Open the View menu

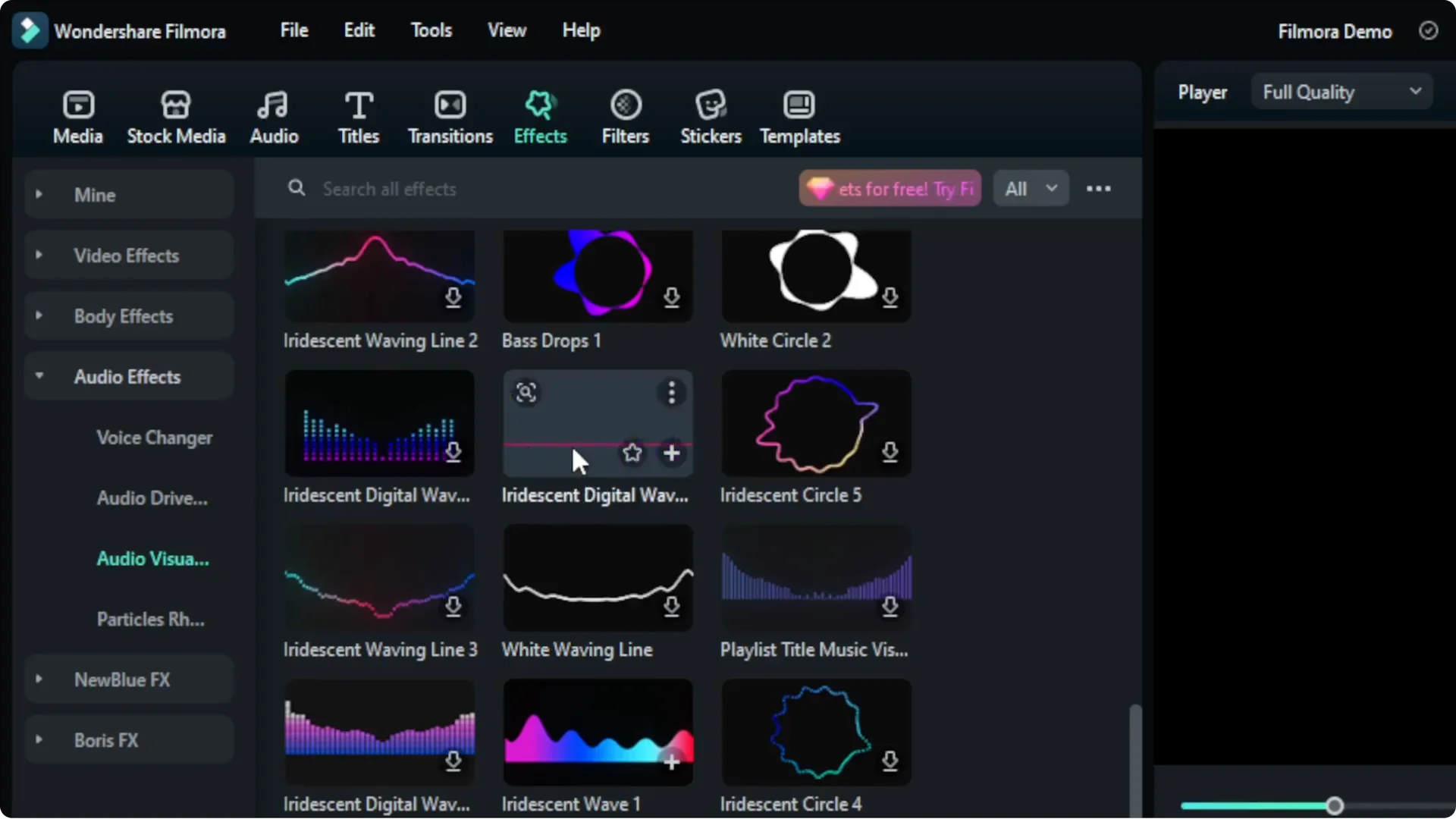point(506,30)
